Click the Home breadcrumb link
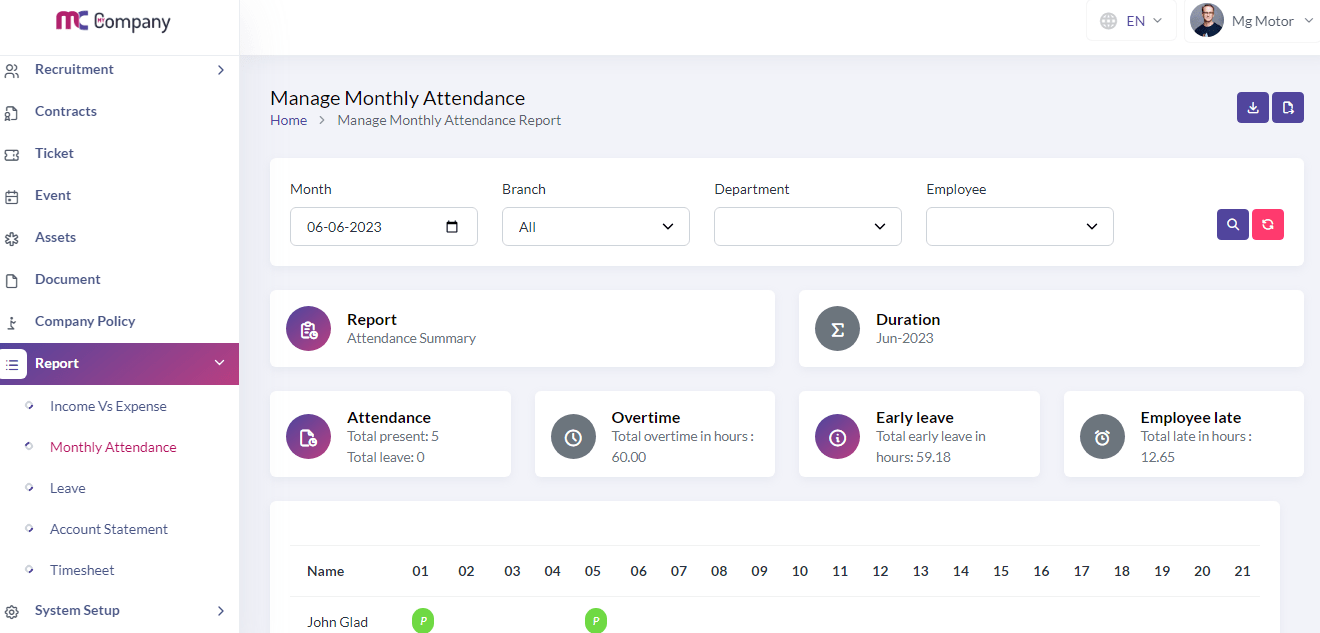 tap(288, 120)
